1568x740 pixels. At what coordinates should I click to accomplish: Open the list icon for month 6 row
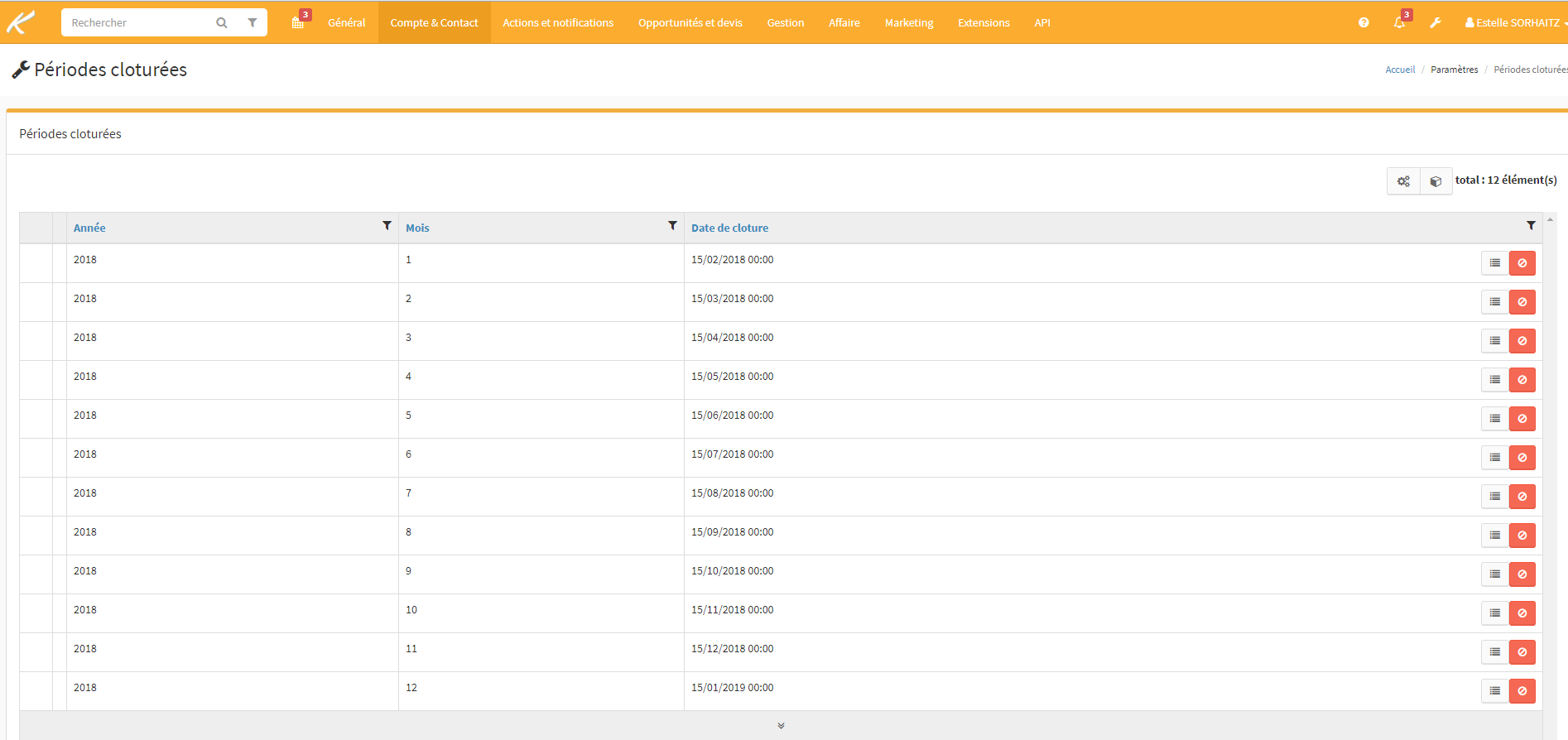pyautogui.click(x=1495, y=458)
